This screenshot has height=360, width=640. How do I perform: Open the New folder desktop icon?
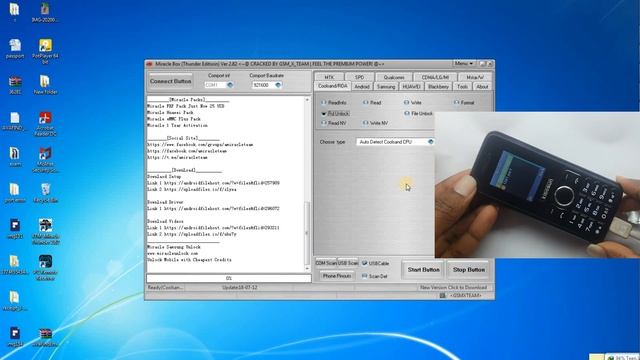(45, 85)
